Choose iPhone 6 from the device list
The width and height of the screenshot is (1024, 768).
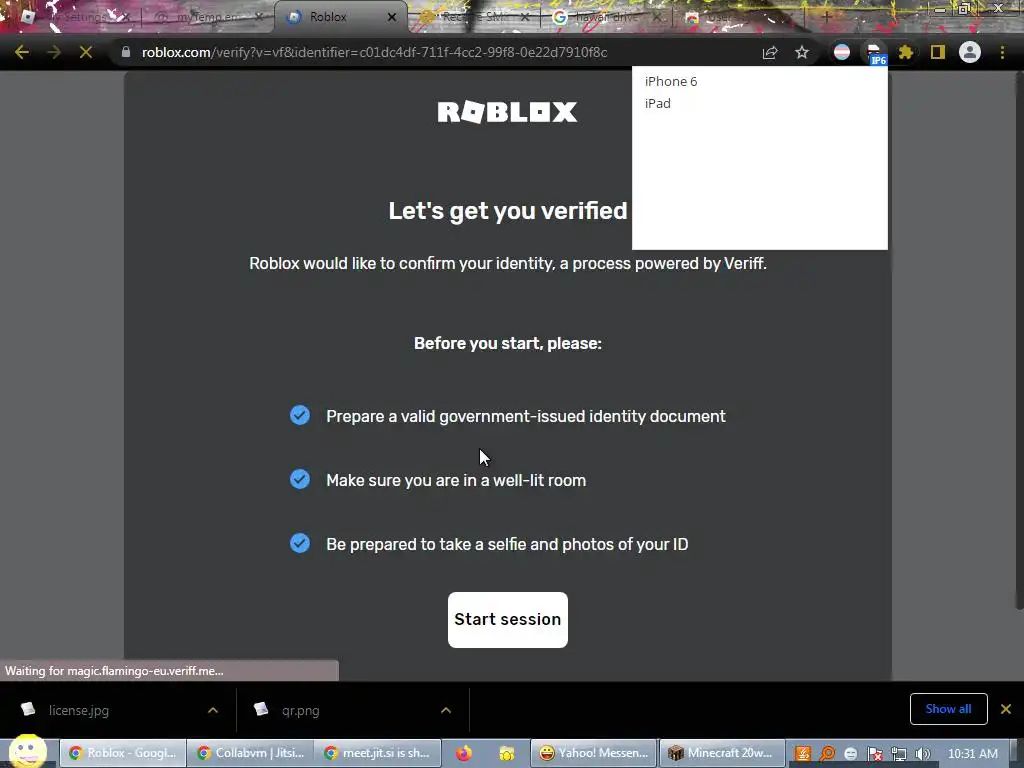(x=671, y=82)
